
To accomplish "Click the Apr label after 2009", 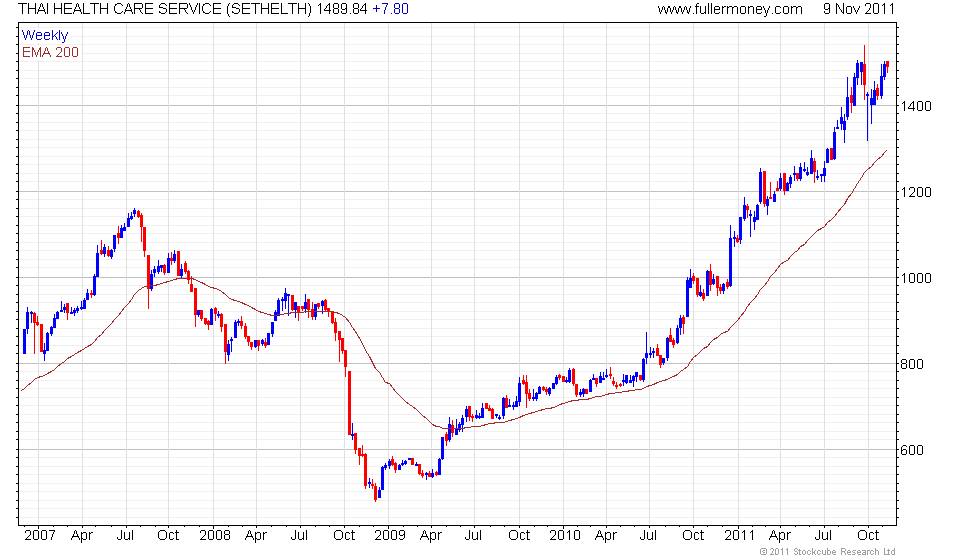I will [431, 536].
